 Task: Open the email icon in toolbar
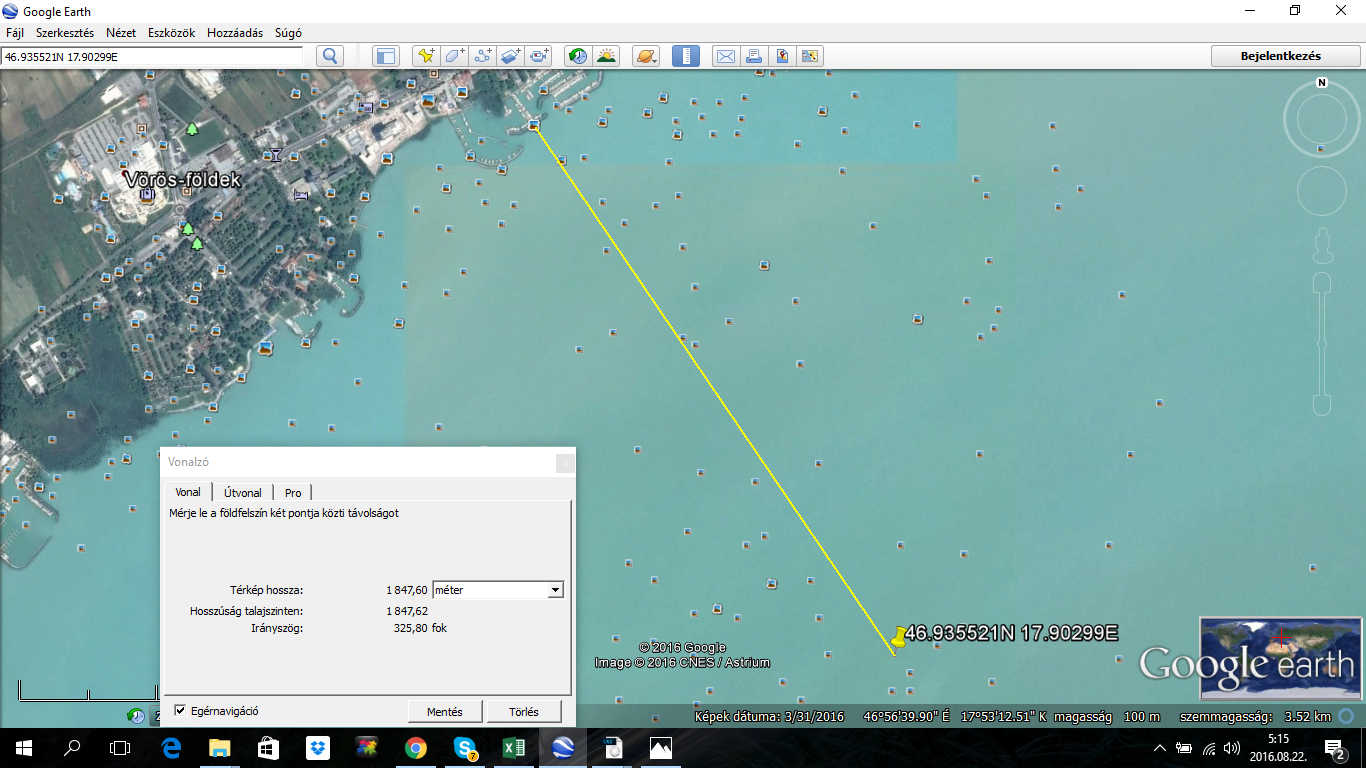click(x=725, y=56)
